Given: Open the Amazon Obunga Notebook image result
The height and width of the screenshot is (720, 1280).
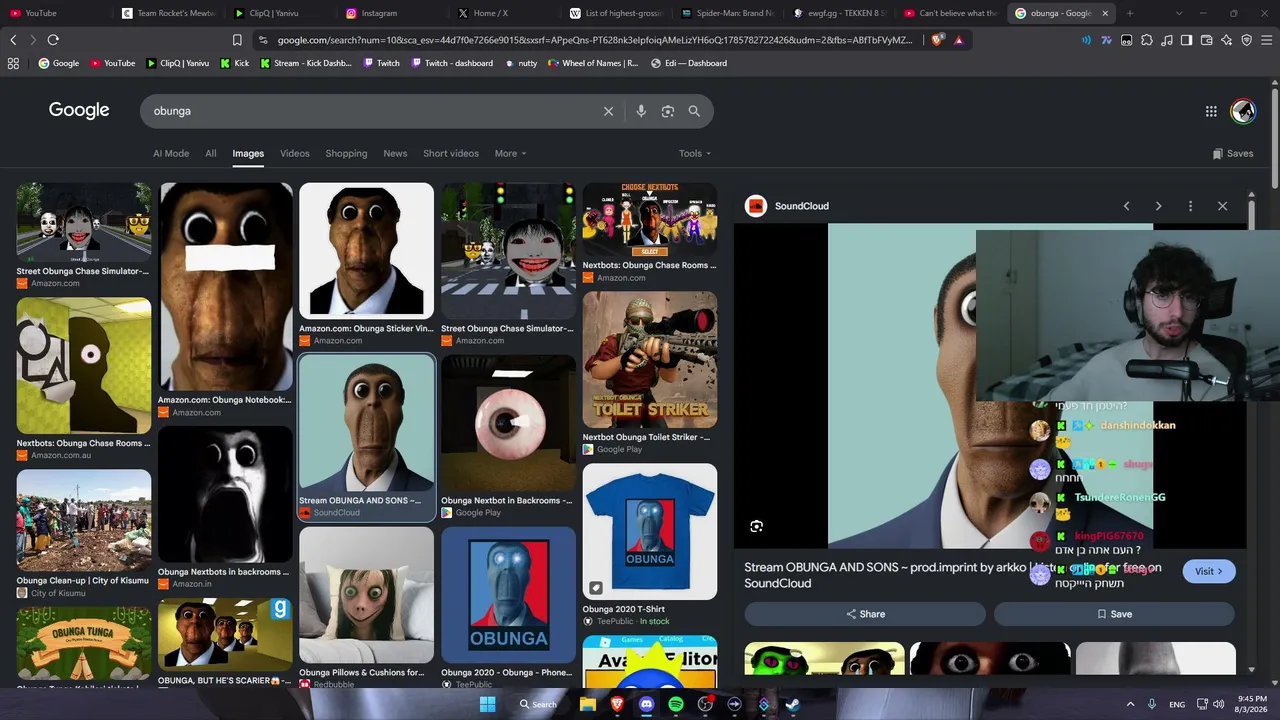Looking at the screenshot, I should (x=226, y=287).
